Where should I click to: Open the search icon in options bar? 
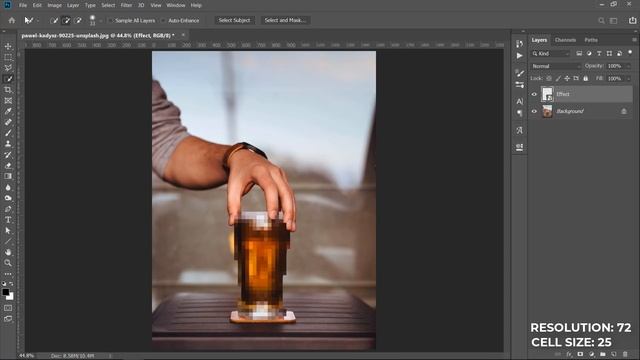[601, 20]
